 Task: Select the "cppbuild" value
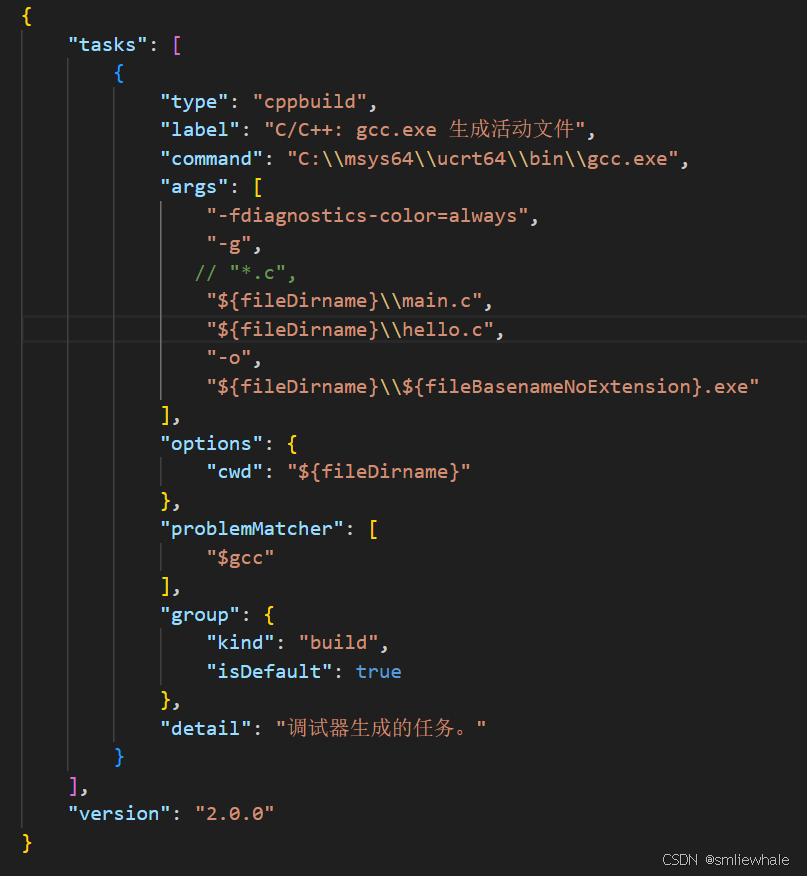click(x=310, y=102)
